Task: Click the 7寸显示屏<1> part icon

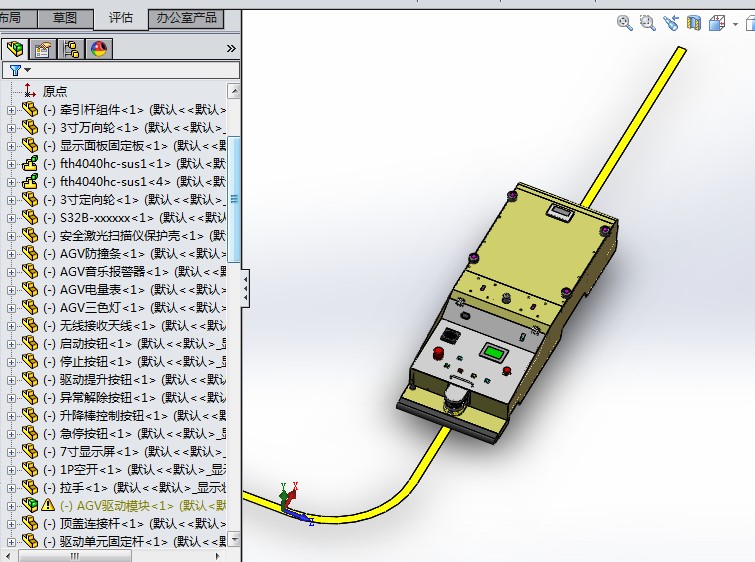Action: click(x=30, y=451)
